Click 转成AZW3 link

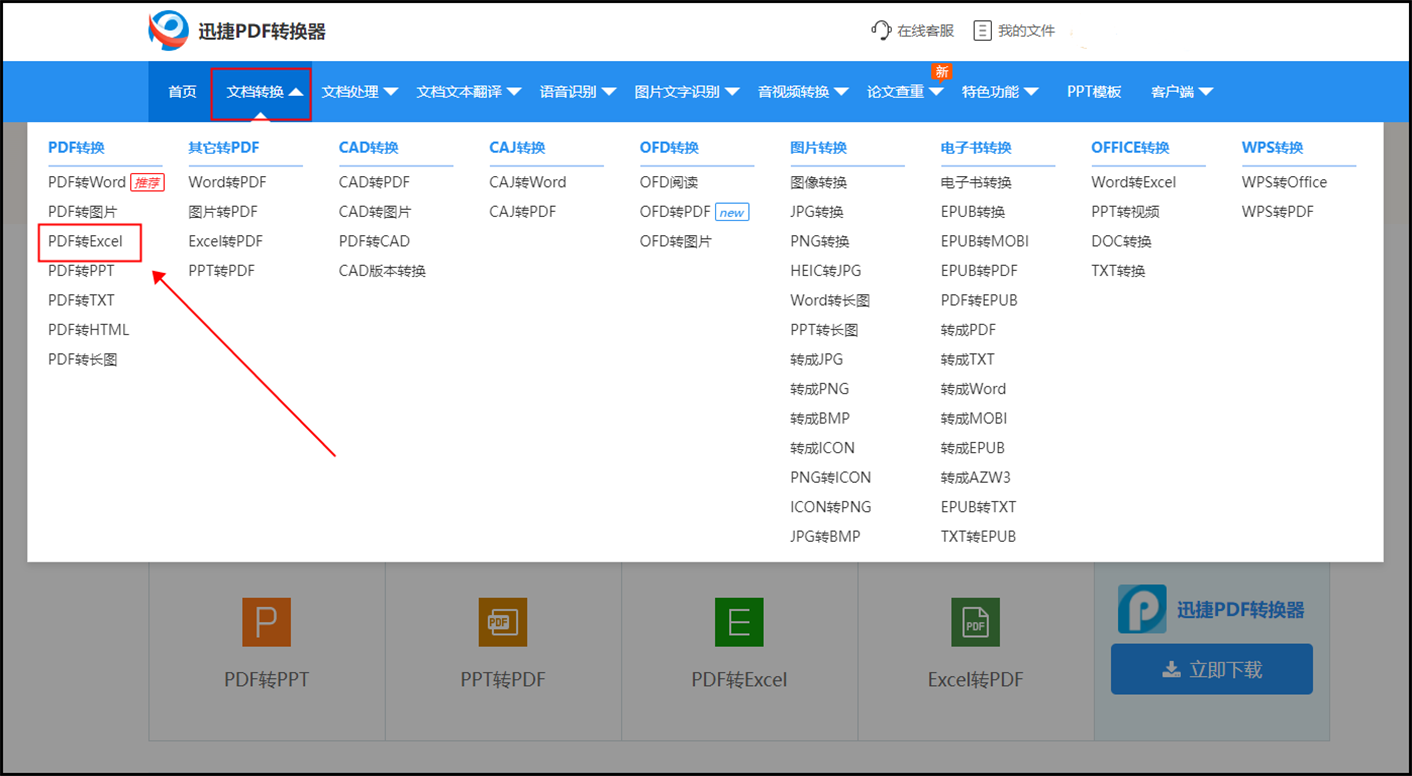coord(975,477)
